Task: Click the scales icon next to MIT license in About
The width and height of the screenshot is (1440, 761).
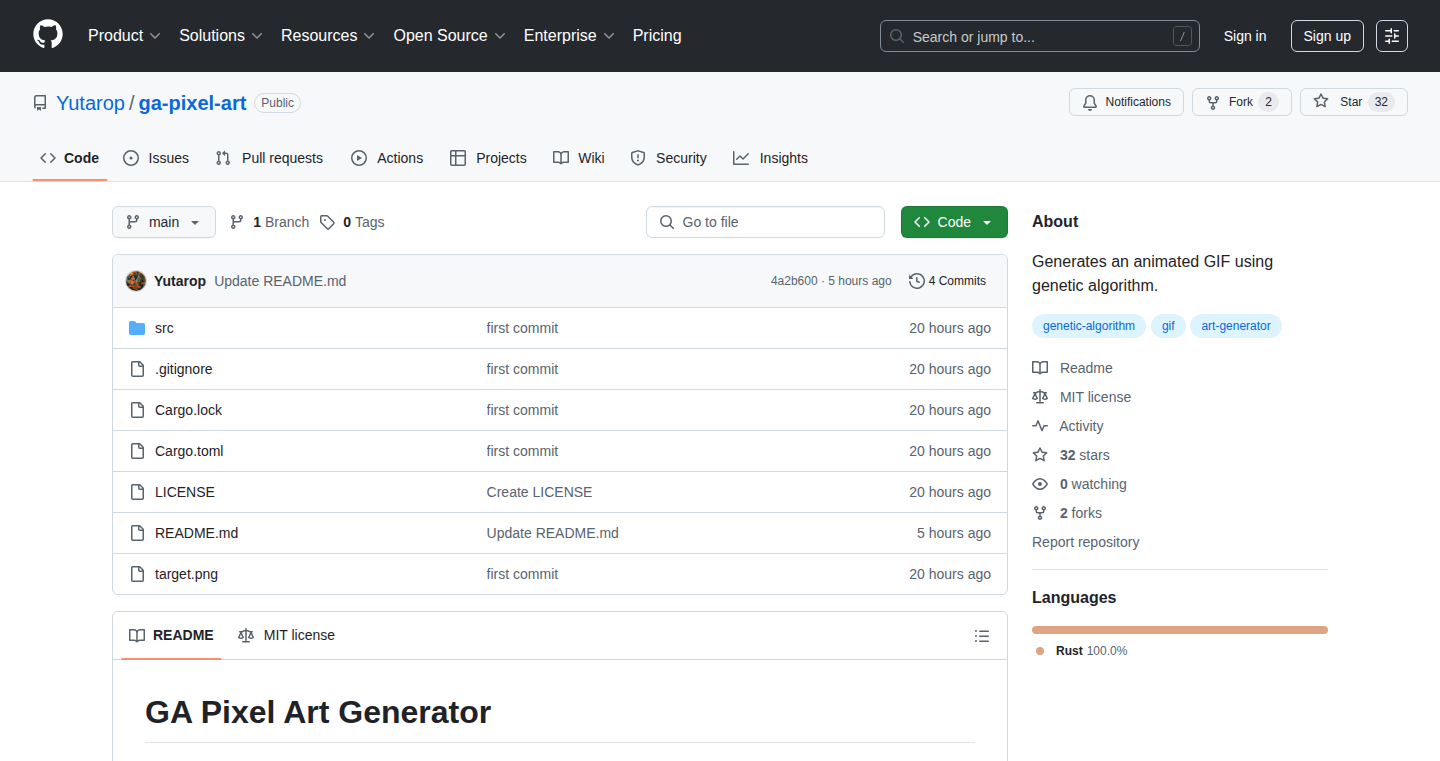Action: (1040, 397)
